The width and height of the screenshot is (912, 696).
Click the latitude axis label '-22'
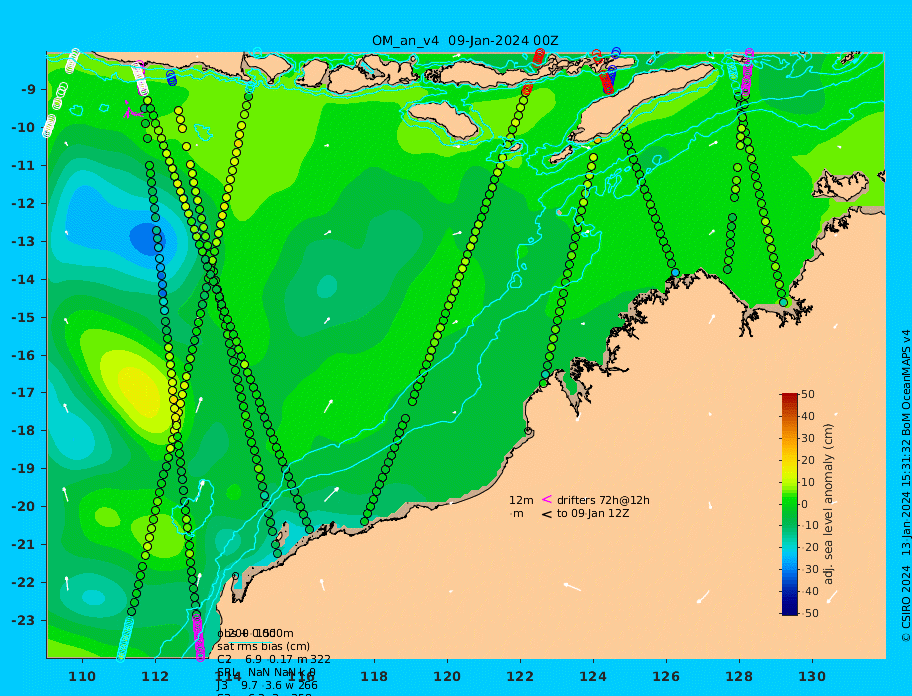tap(23, 583)
